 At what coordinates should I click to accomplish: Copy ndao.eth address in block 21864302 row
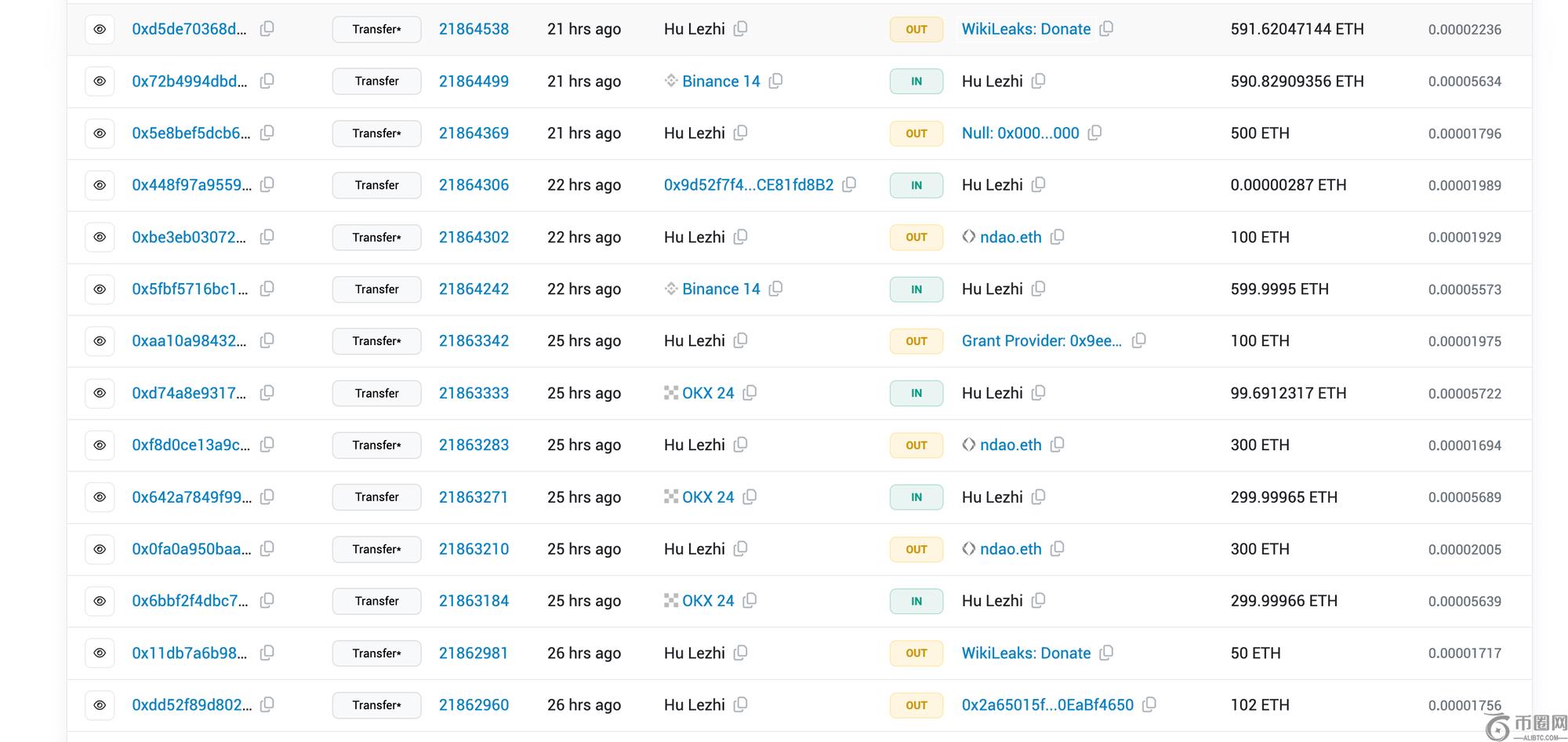pyautogui.click(x=1057, y=237)
